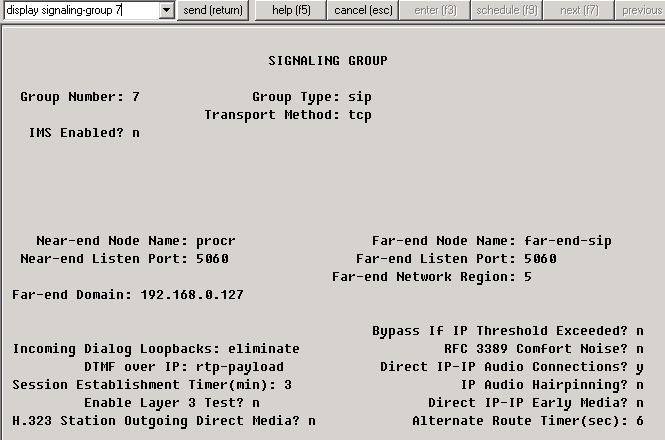
Task: Click the schedule (f9) button
Action: click(507, 10)
